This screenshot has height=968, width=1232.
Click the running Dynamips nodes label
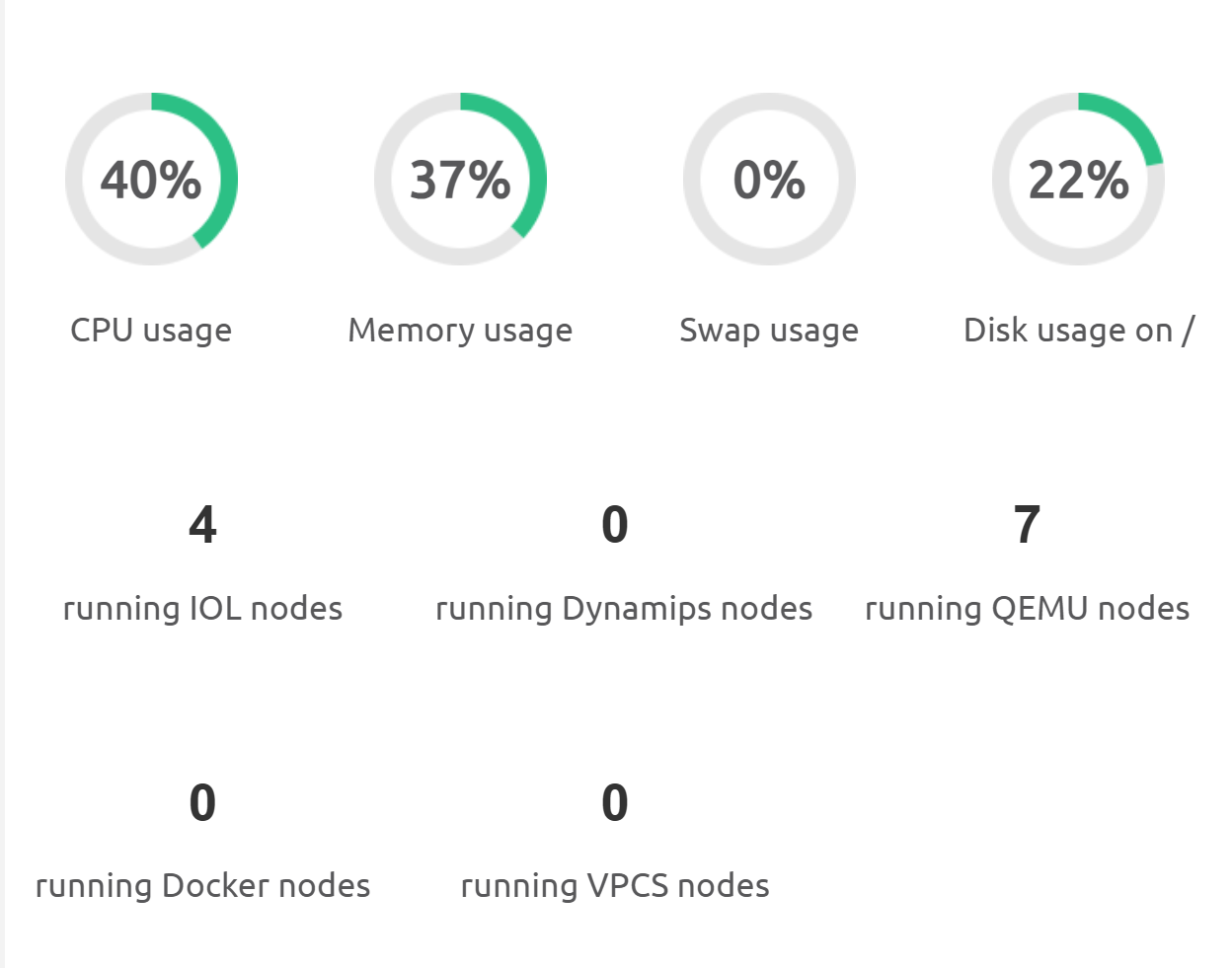click(x=624, y=609)
